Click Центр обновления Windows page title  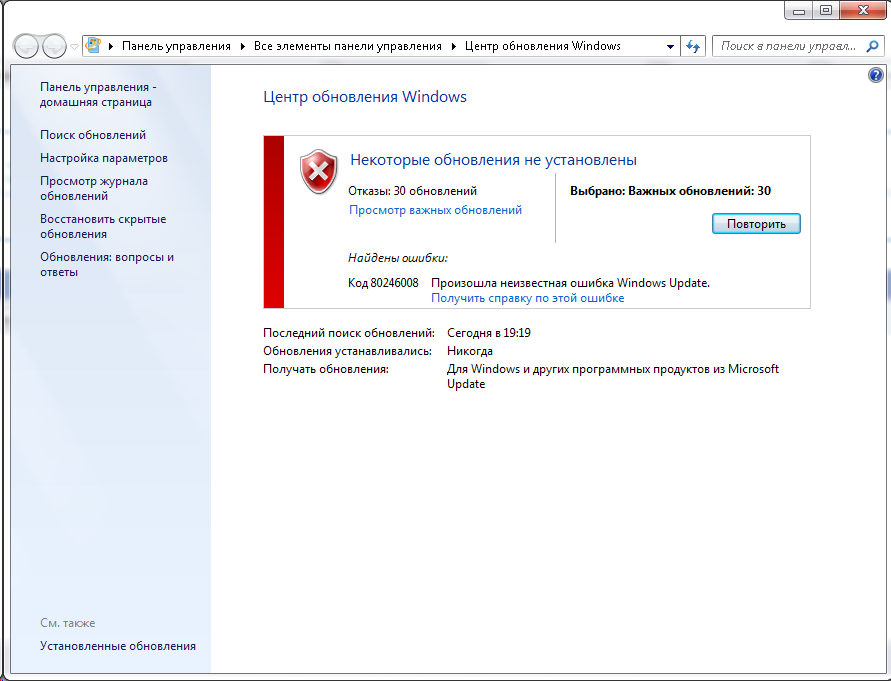click(365, 97)
